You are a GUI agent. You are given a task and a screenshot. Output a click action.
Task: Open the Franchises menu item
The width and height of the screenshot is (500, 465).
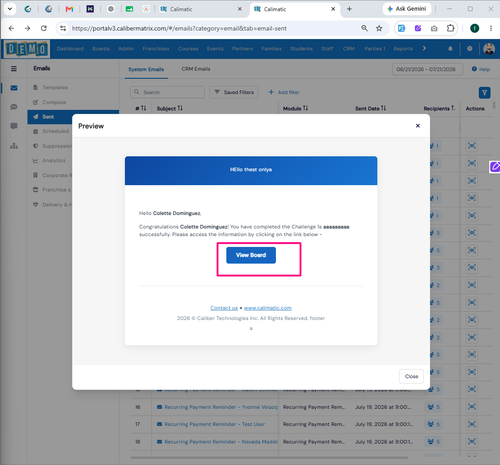(x=156, y=49)
